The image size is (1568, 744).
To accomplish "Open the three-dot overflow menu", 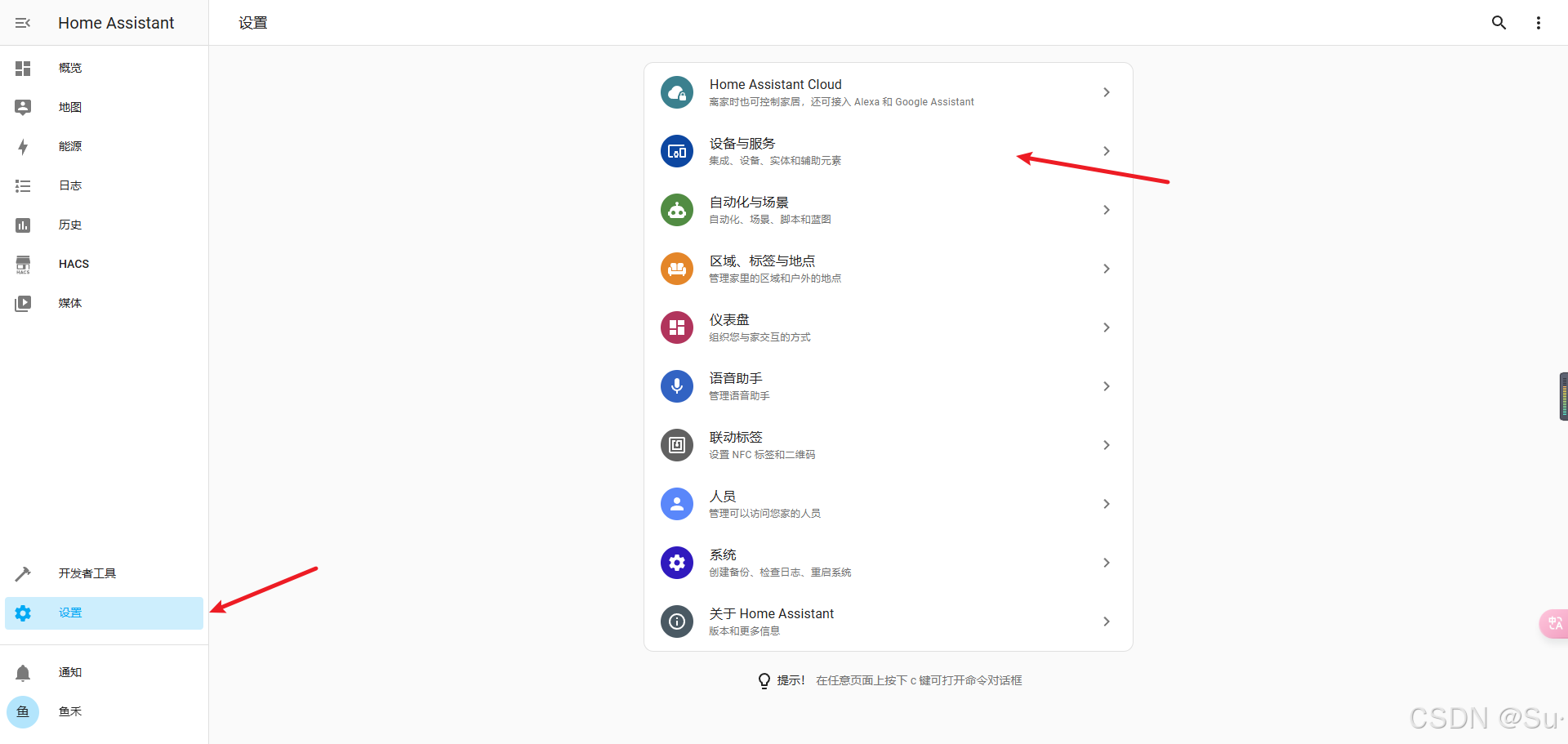I will coord(1538,23).
